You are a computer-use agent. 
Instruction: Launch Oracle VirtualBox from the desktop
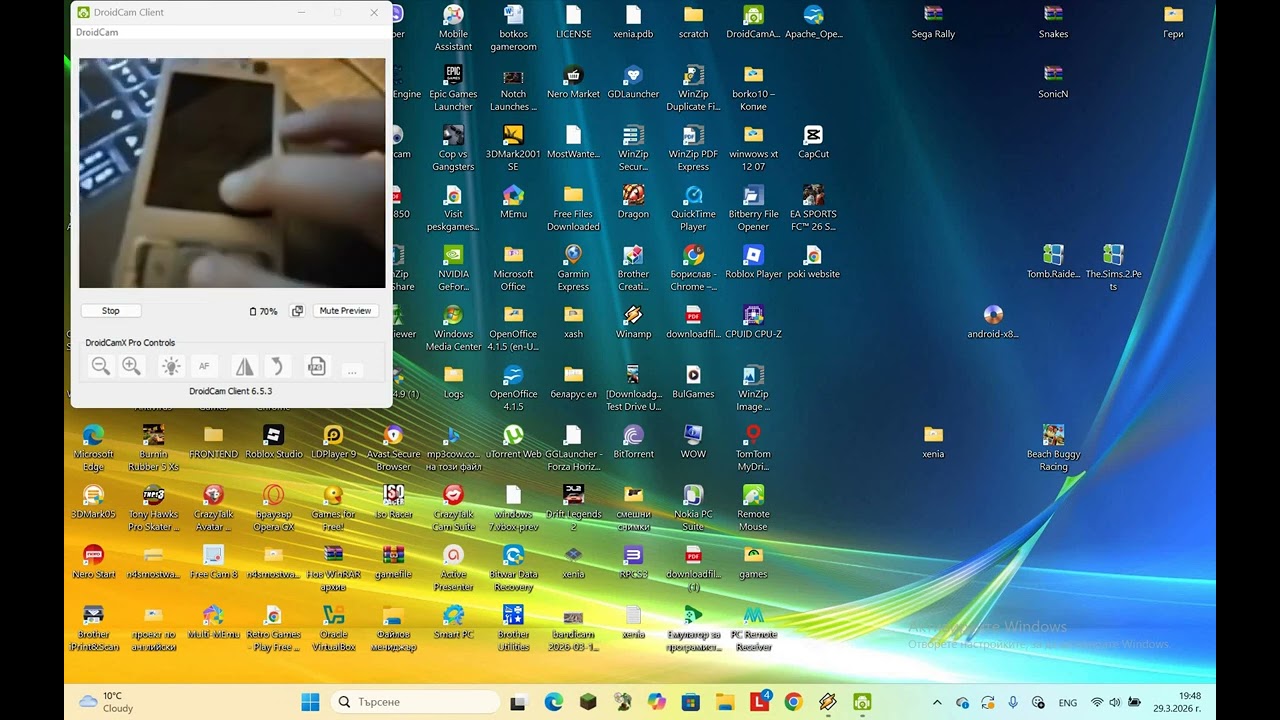[x=333, y=628]
